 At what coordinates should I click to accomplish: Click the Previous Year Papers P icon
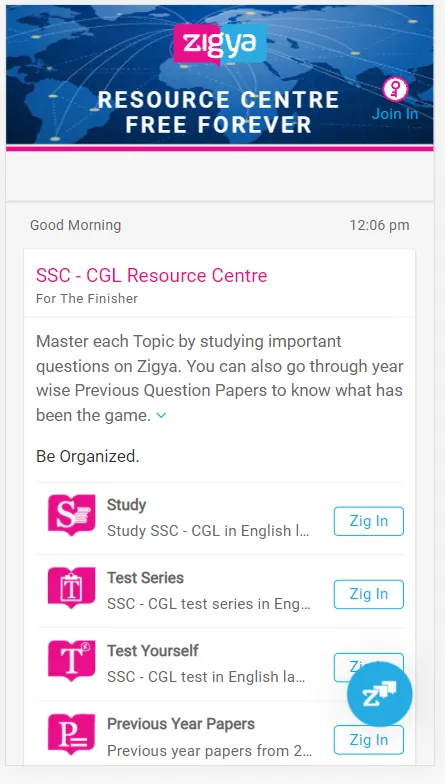[x=72, y=734]
